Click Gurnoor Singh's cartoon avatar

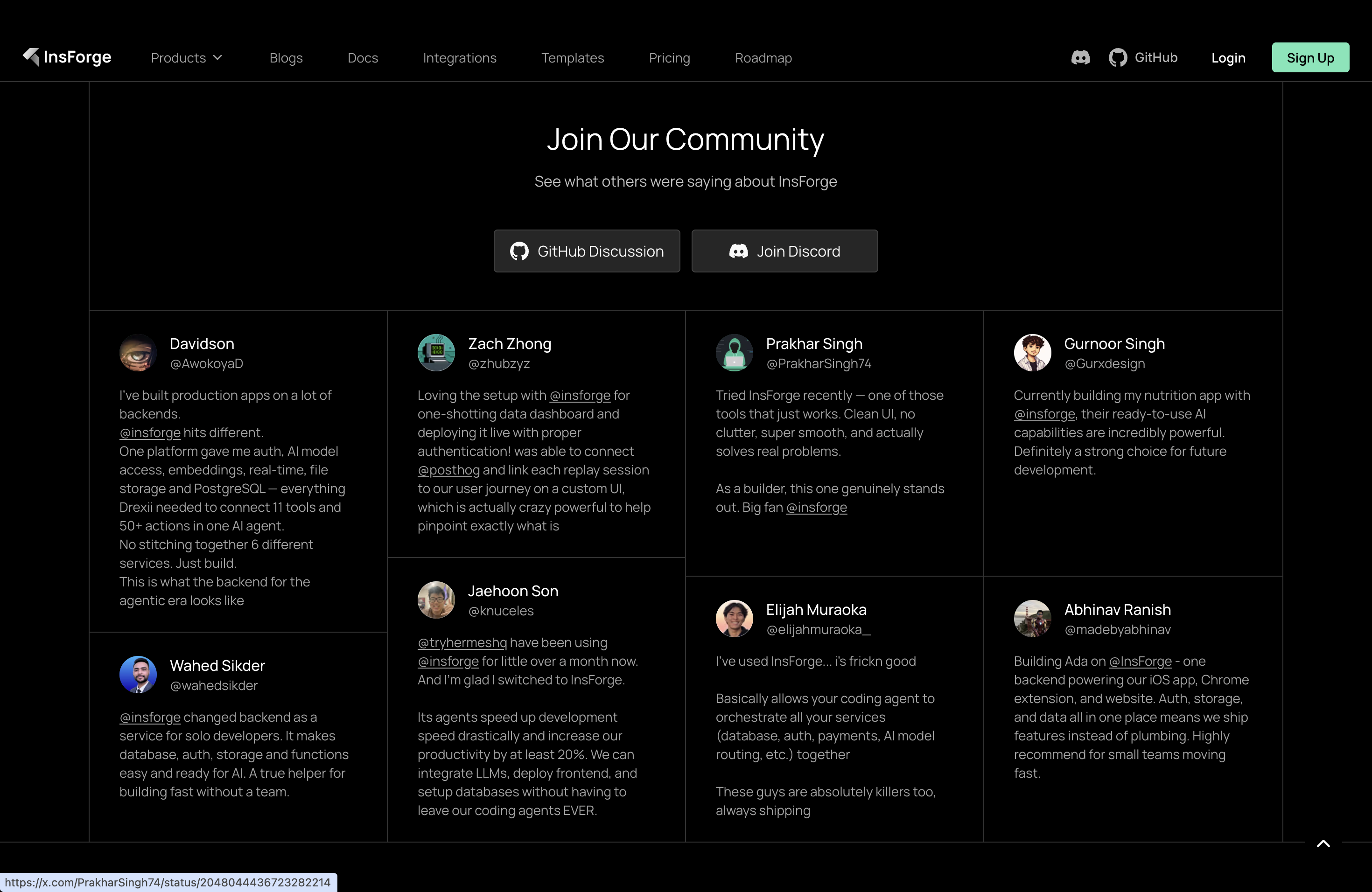point(1032,353)
